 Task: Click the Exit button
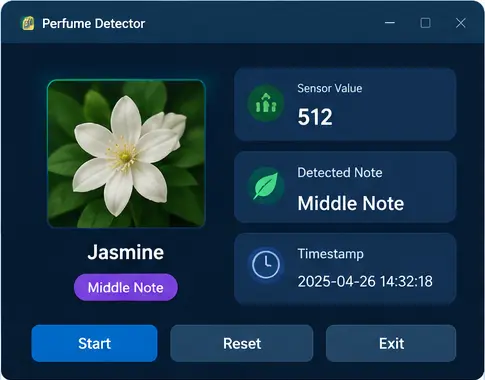pos(391,343)
